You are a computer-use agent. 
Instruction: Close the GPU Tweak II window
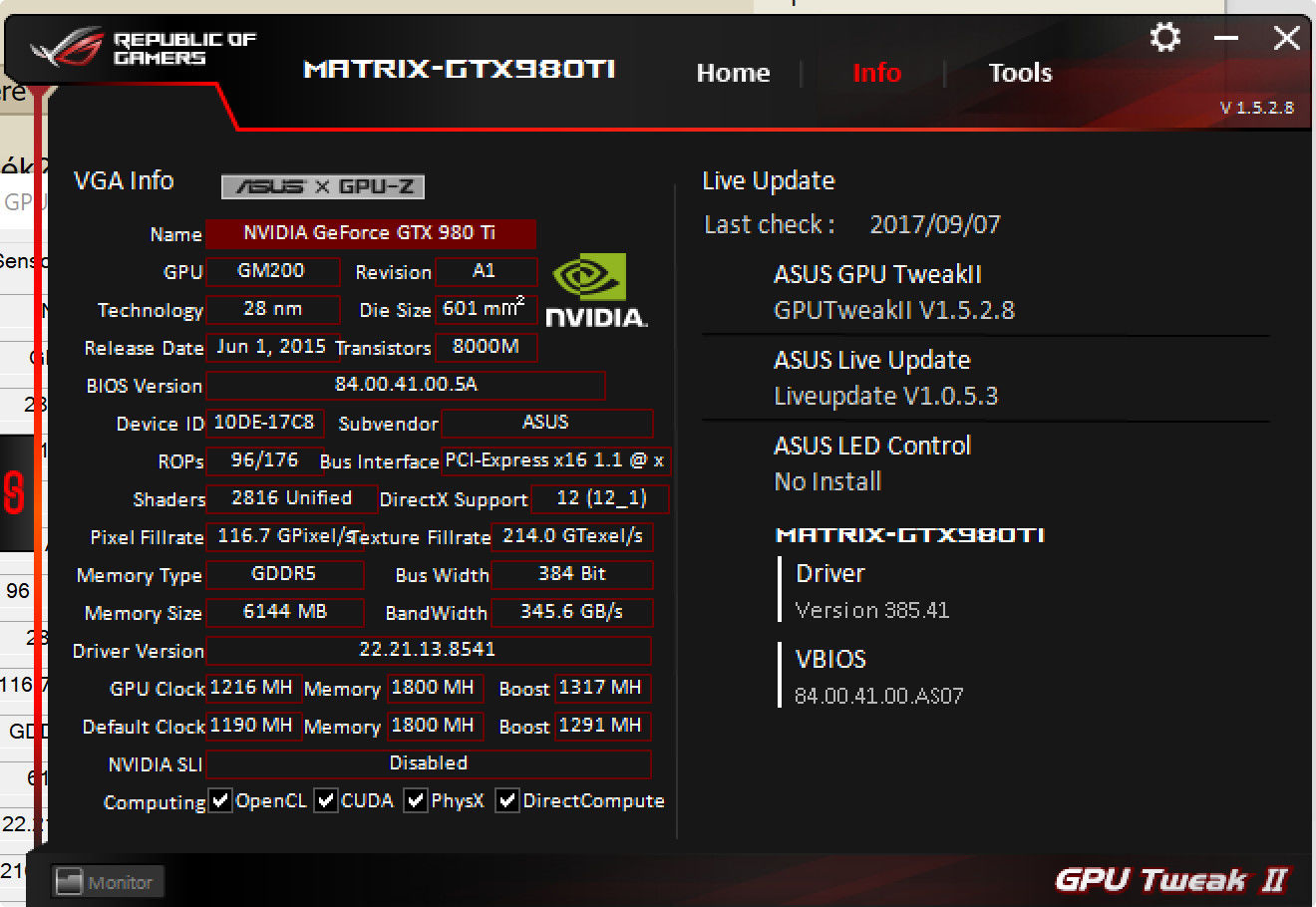[x=1286, y=38]
